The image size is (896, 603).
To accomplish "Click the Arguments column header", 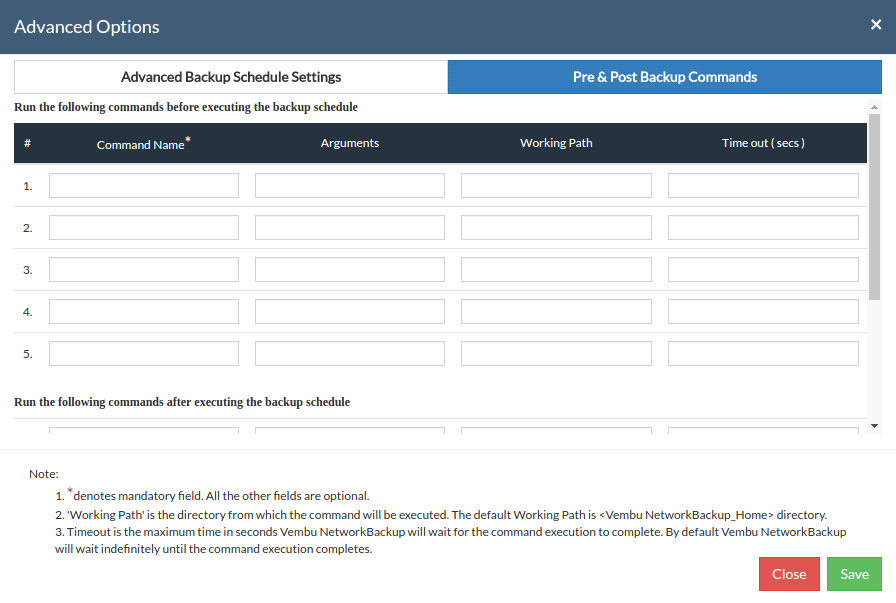I will [350, 143].
